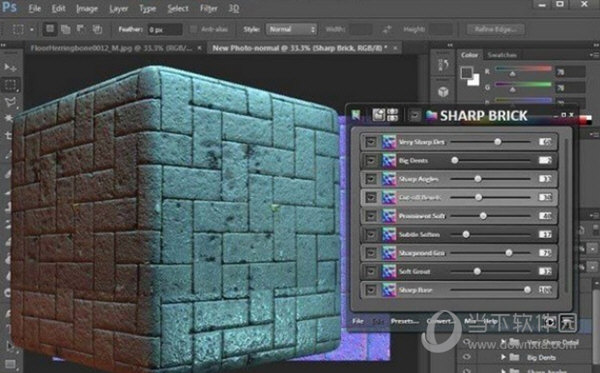Open the Select menu
This screenshot has height=373, width=600.
[x=178, y=8]
